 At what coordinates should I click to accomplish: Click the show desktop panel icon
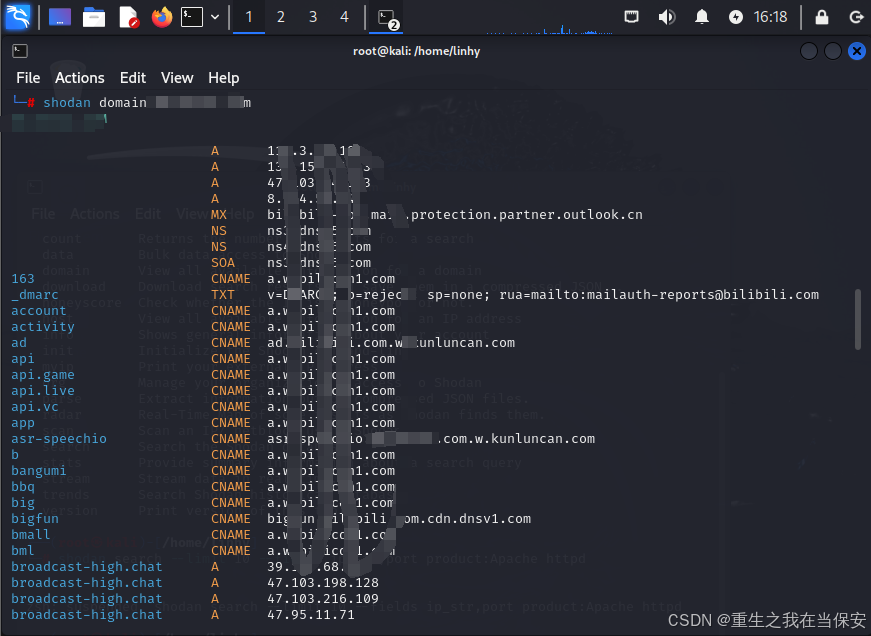point(59,17)
